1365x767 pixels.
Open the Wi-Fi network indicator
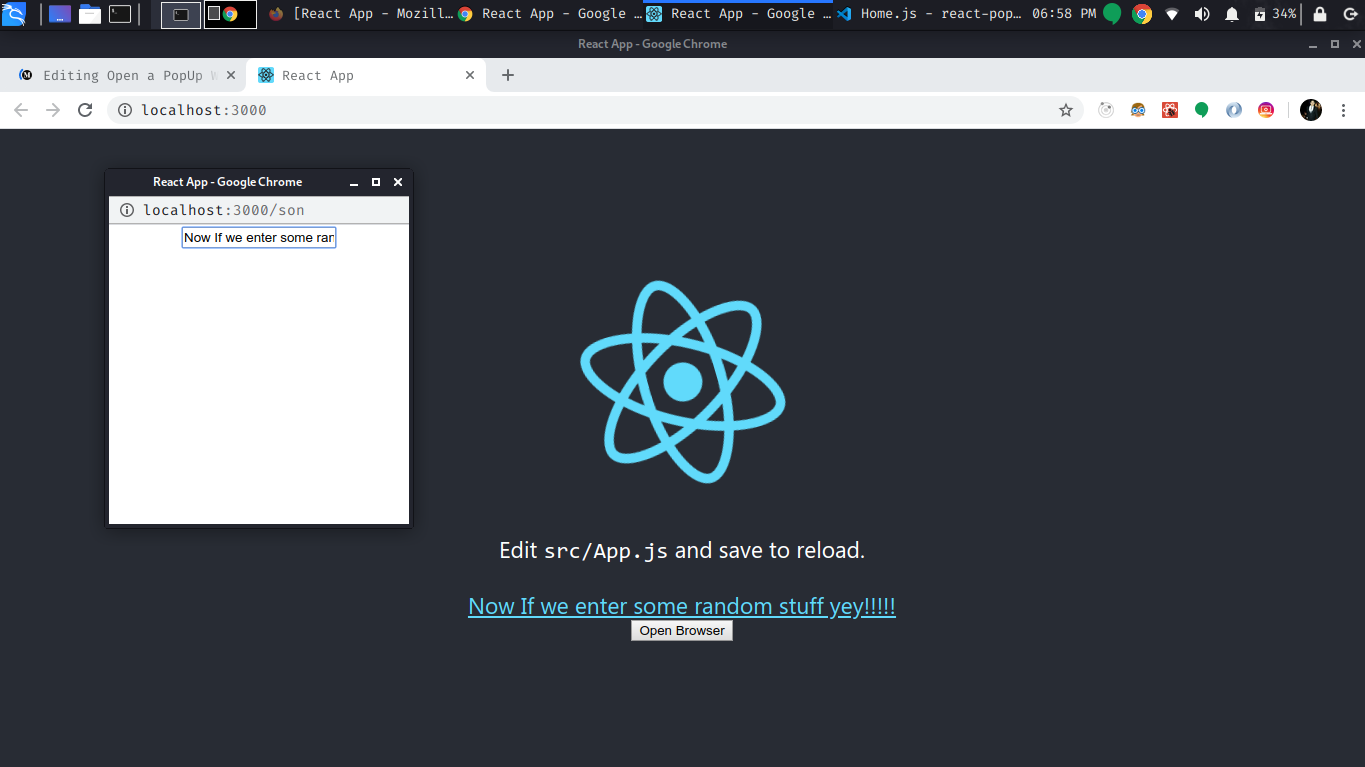pos(1172,14)
